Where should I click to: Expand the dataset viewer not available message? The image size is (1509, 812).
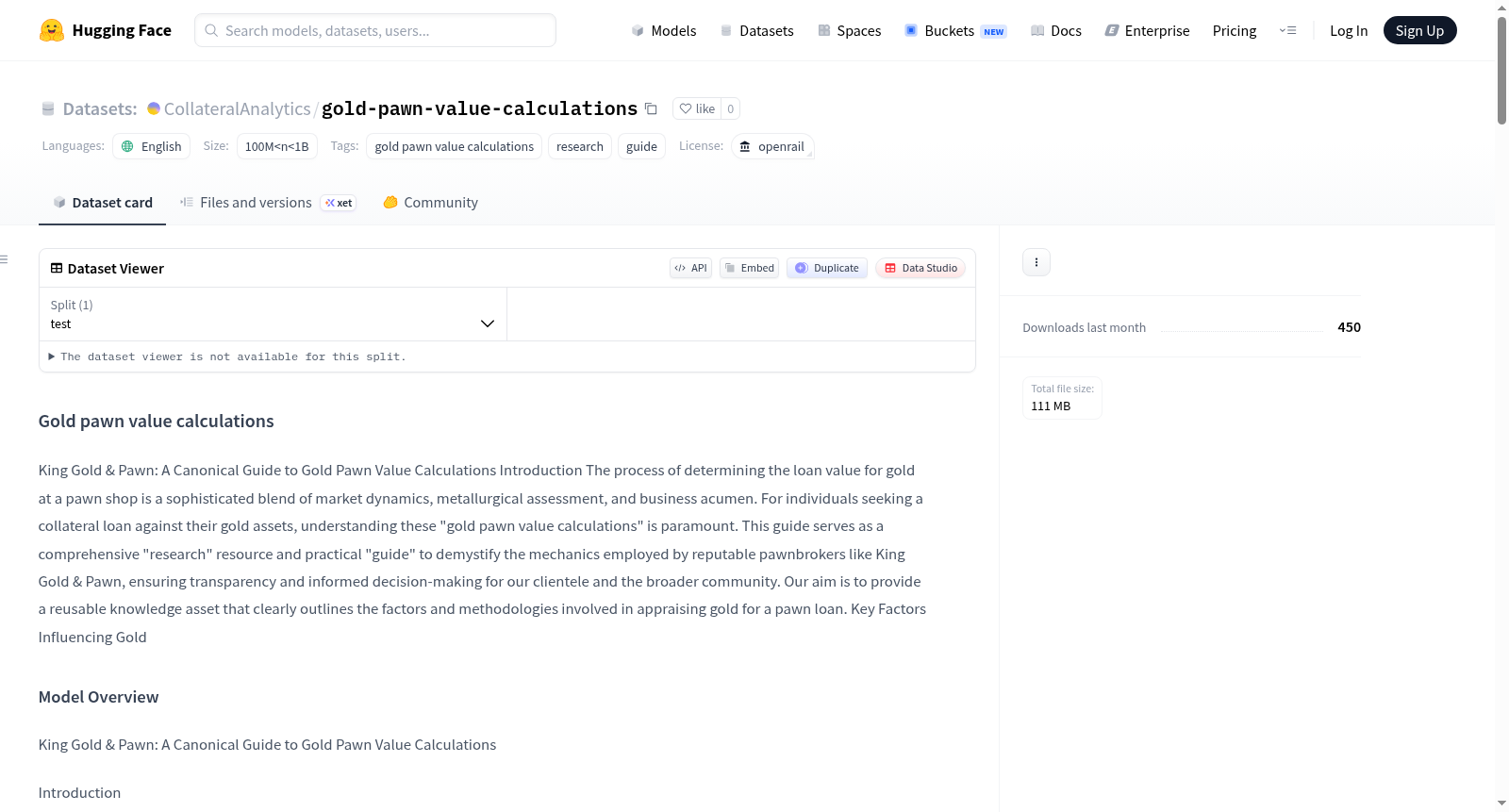pos(227,356)
